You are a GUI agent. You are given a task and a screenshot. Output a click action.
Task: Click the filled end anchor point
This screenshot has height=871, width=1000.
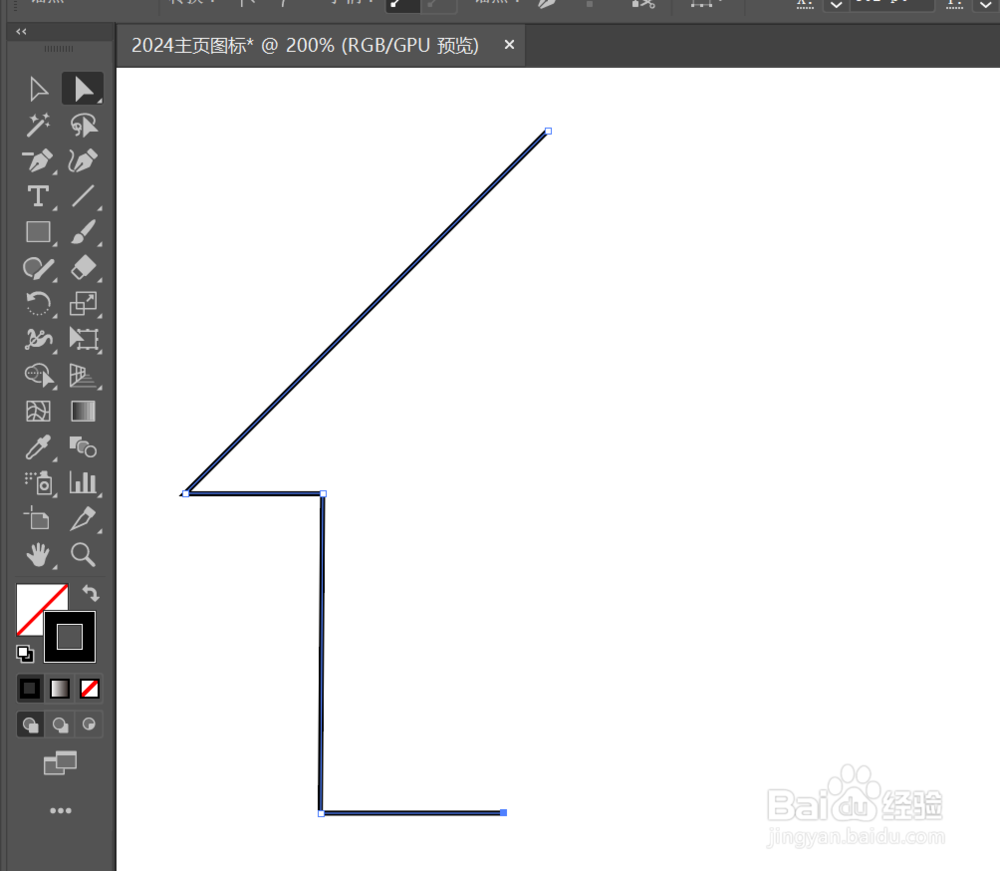pyautogui.click(x=503, y=812)
